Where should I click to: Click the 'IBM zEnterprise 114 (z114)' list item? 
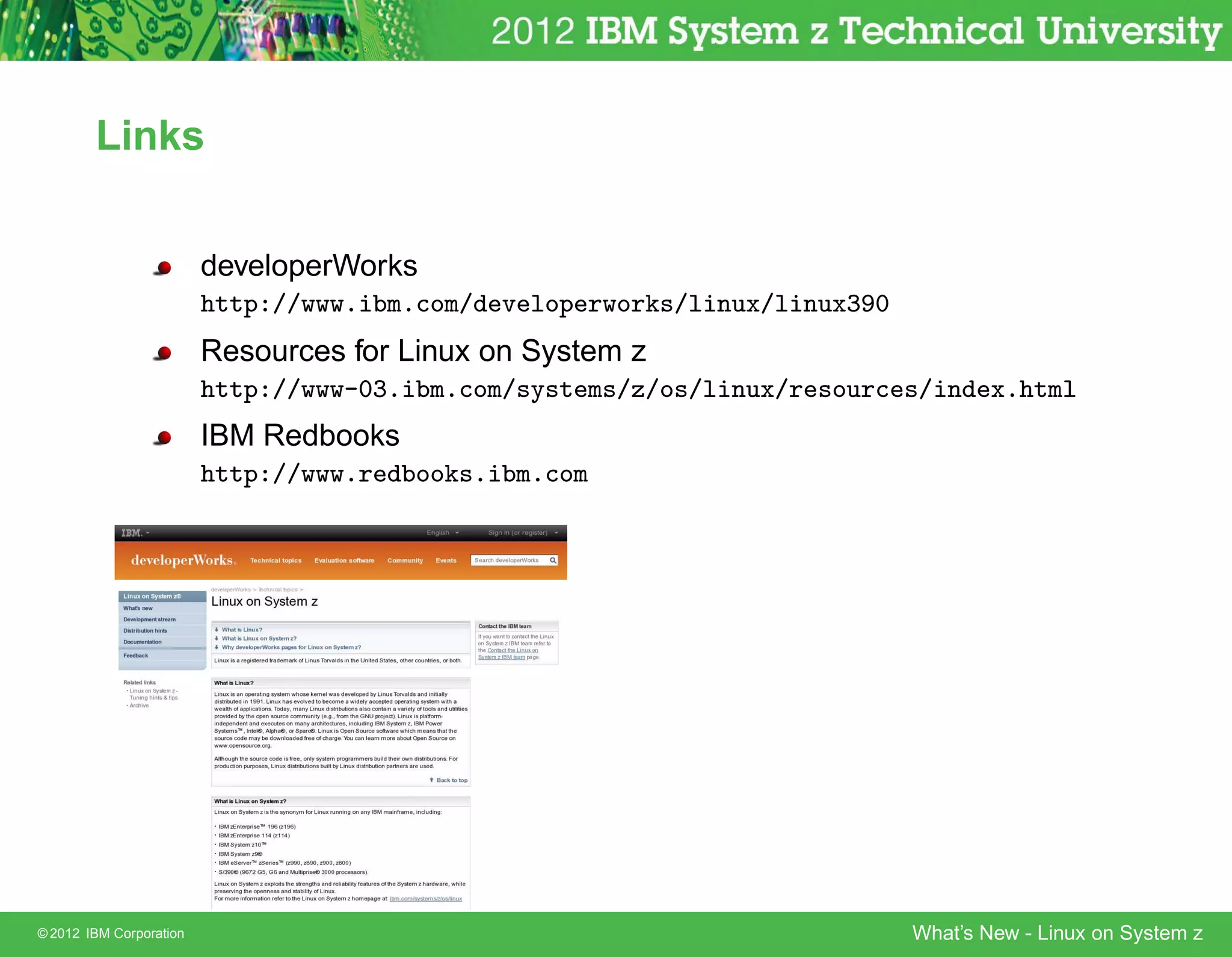(253, 835)
